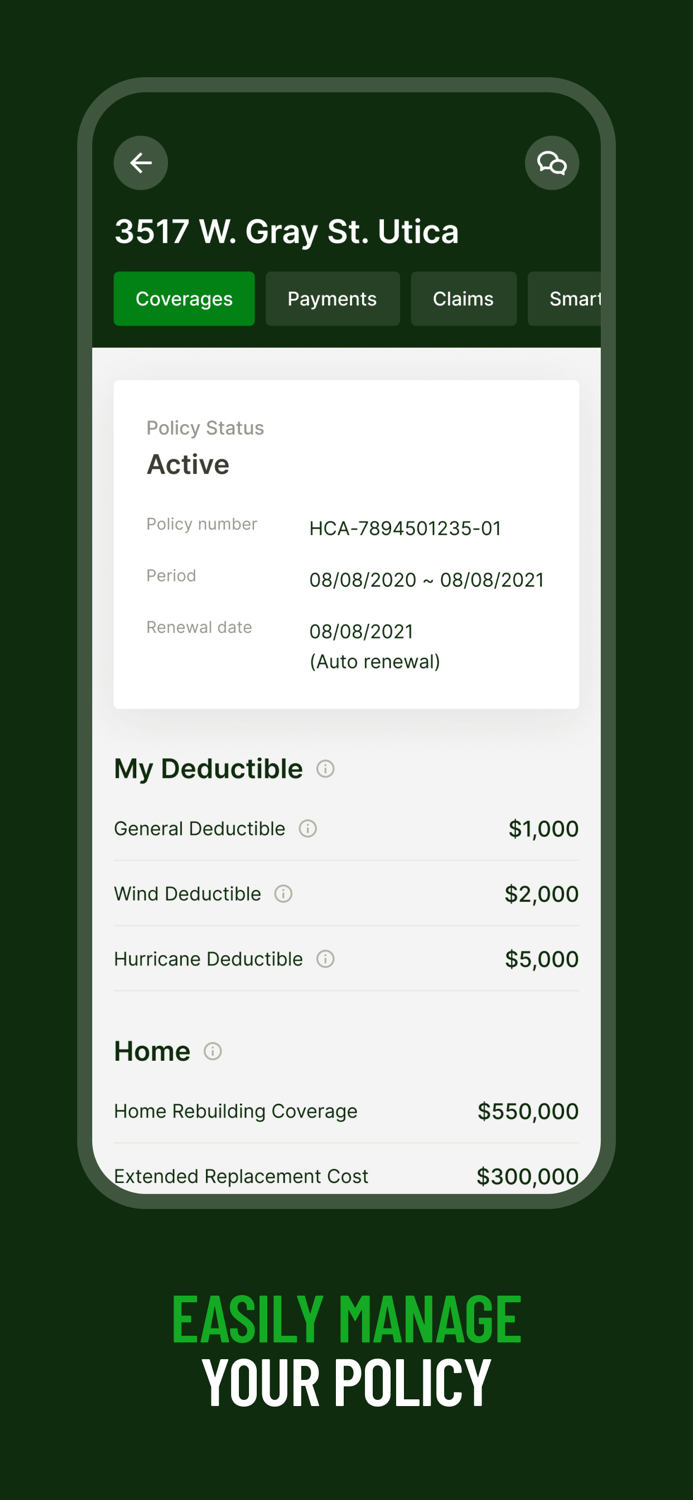Open the Home Rebuilding Coverage row
Screen dimensions: 693x1500
pos(346,1111)
